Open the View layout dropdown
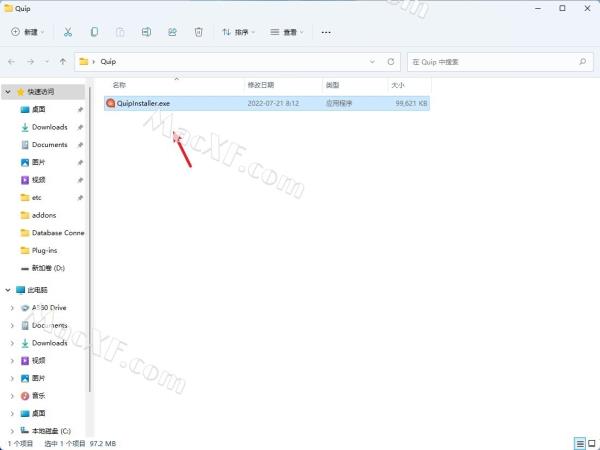The width and height of the screenshot is (600, 450). [287, 32]
